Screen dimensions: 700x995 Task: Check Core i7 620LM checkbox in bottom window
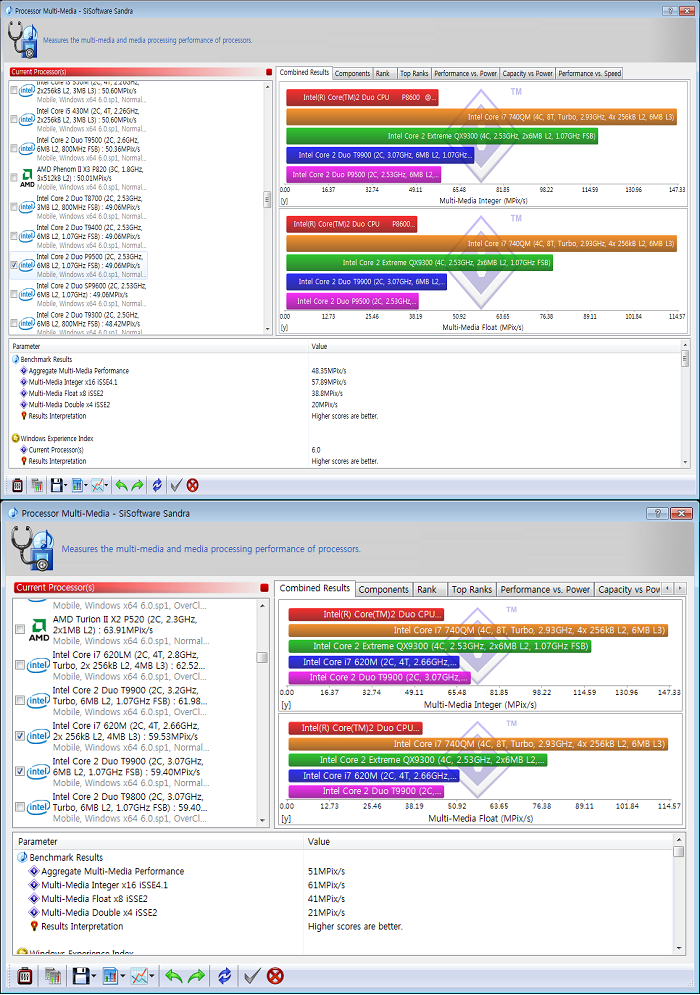pyautogui.click(x=20, y=665)
